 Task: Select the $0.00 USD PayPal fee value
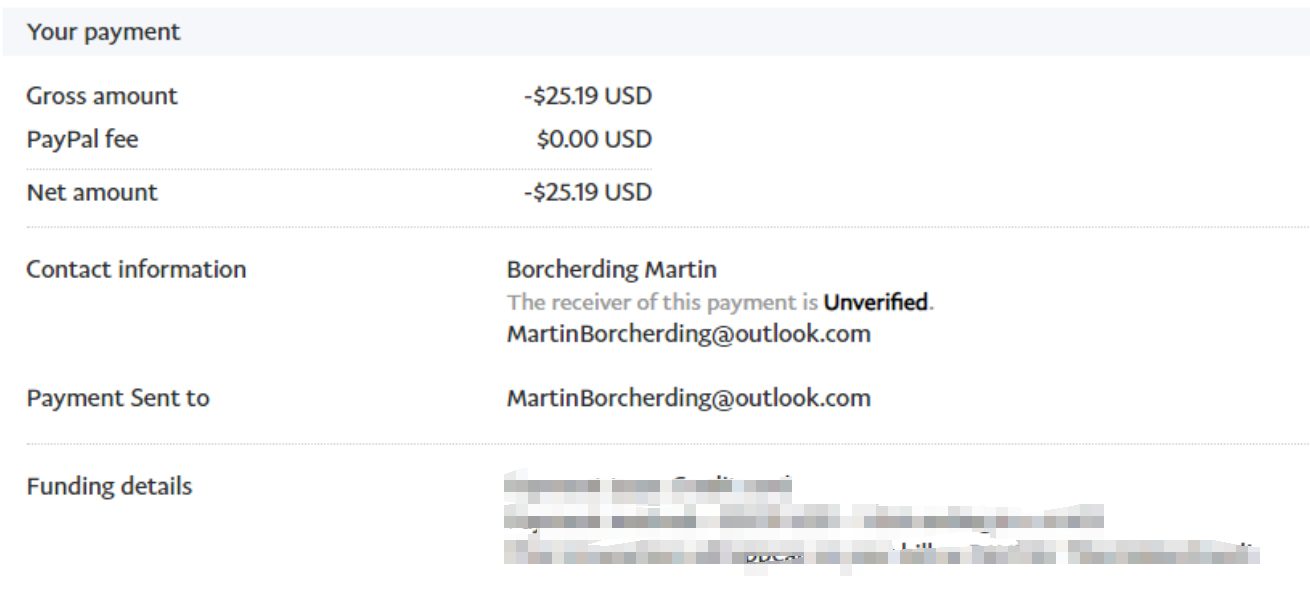point(594,140)
